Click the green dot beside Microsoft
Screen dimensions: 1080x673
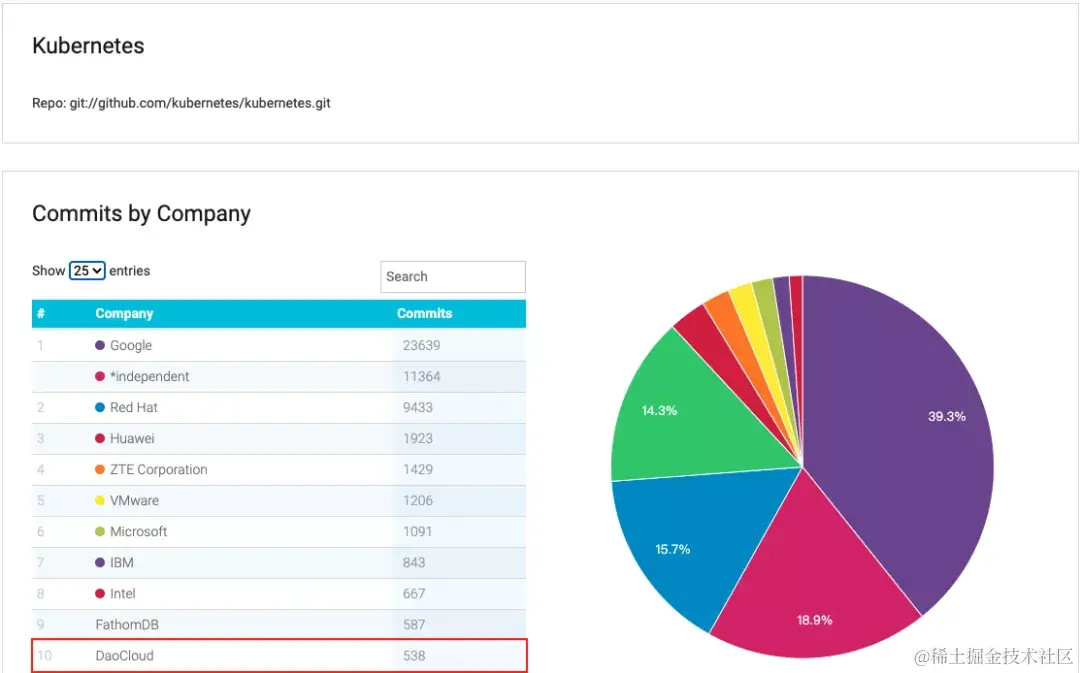pos(100,531)
